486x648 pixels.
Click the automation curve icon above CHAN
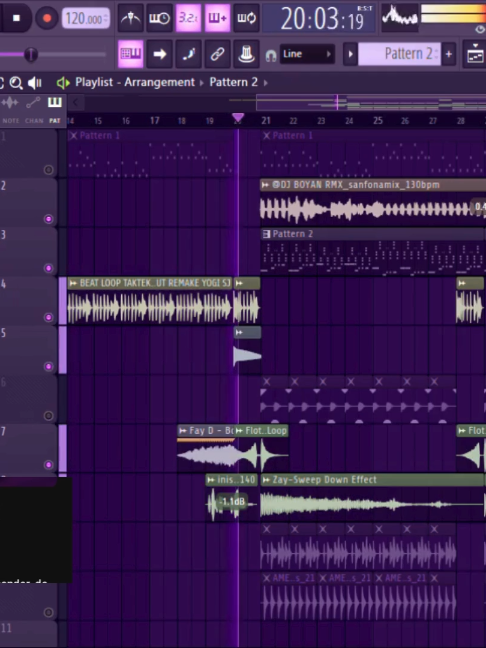pyautogui.click(x=33, y=102)
